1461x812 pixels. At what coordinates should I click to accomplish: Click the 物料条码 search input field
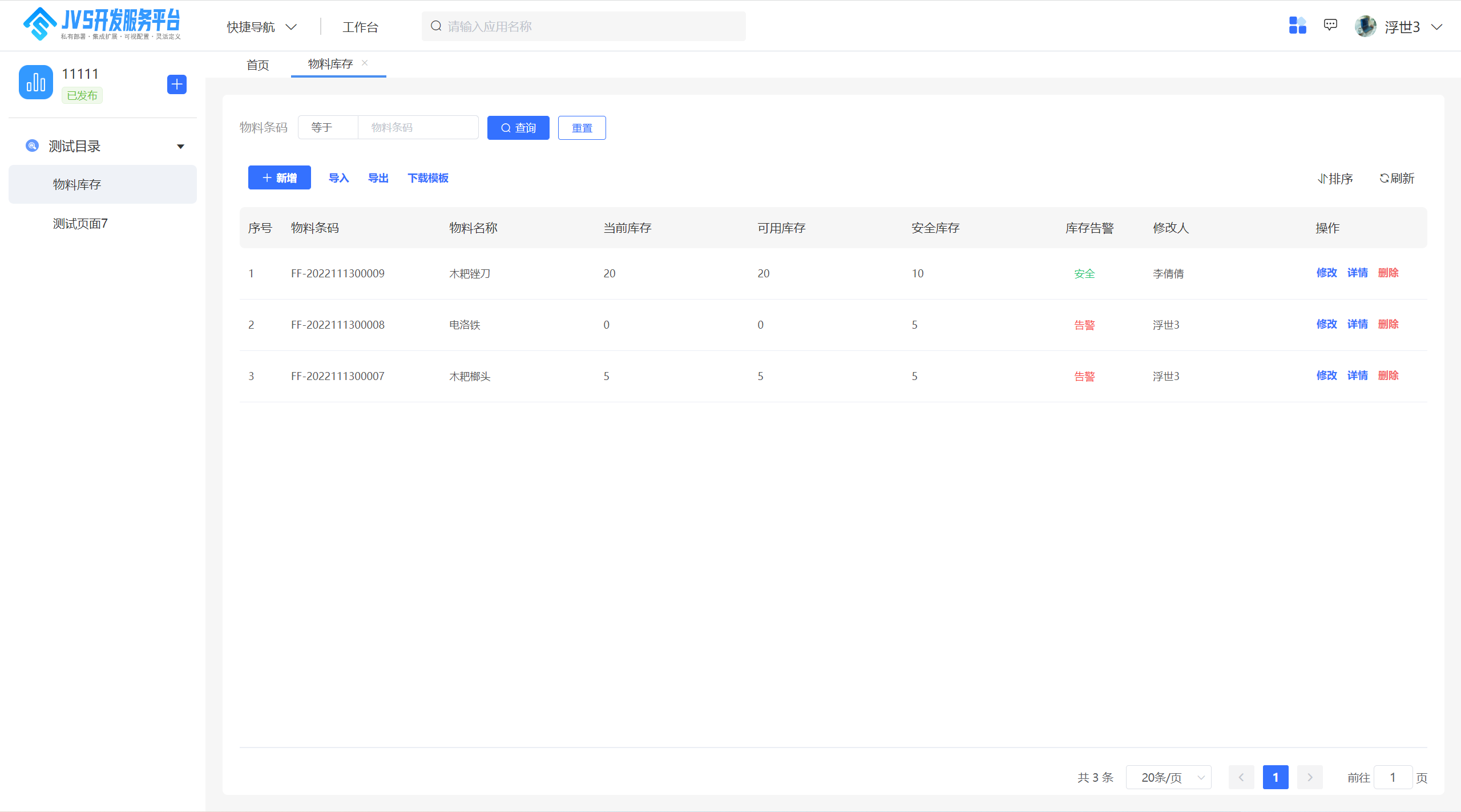pos(418,127)
